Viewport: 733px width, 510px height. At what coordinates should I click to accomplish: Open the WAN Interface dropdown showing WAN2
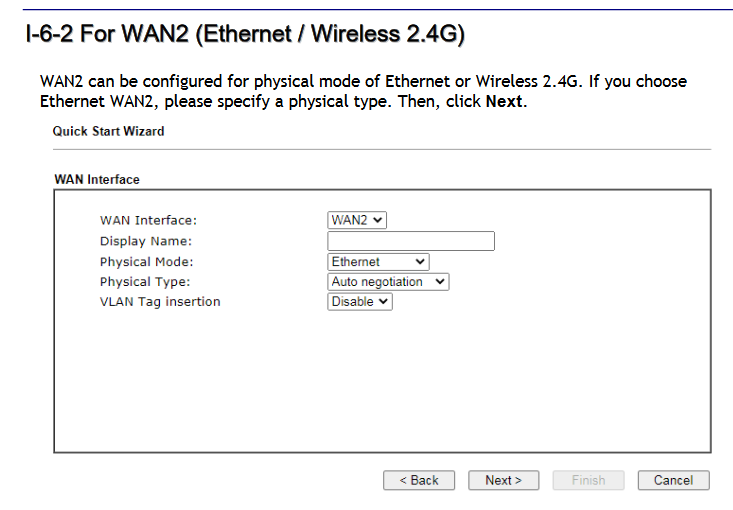[357, 220]
